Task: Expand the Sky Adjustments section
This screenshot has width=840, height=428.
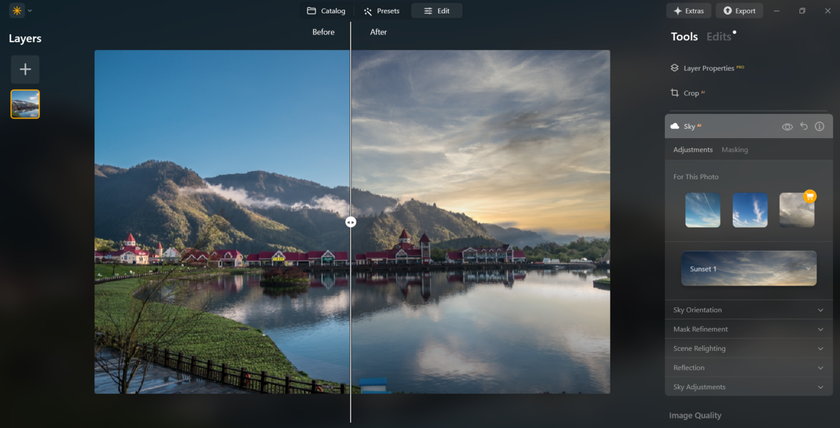Action: (x=748, y=387)
